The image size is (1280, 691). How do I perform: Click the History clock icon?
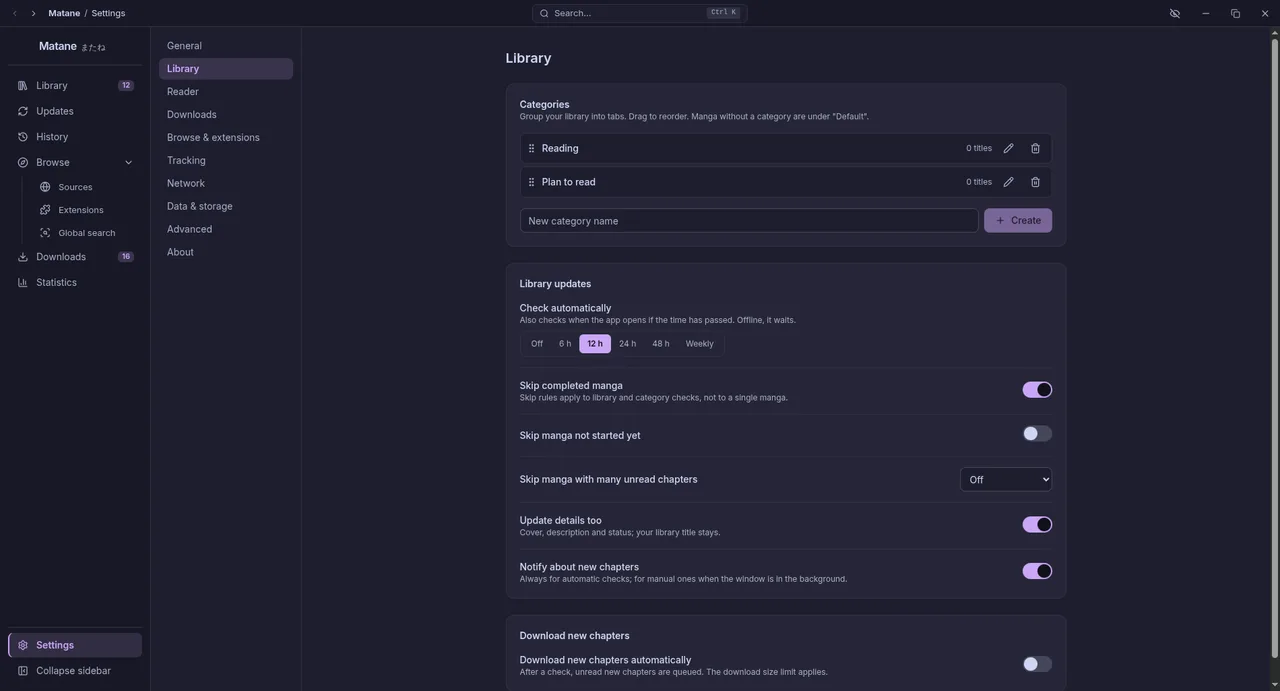coord(23,137)
